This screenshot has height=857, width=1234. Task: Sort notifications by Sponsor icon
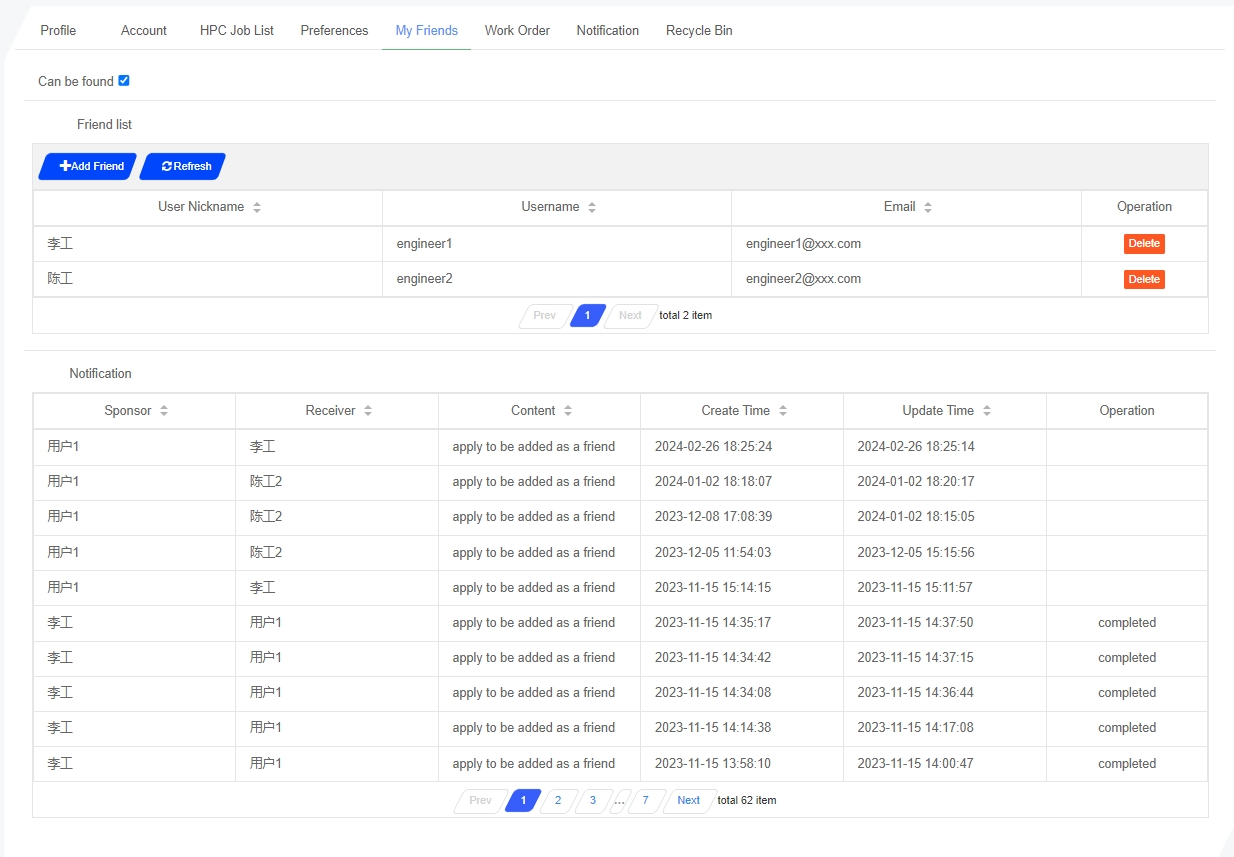164,411
